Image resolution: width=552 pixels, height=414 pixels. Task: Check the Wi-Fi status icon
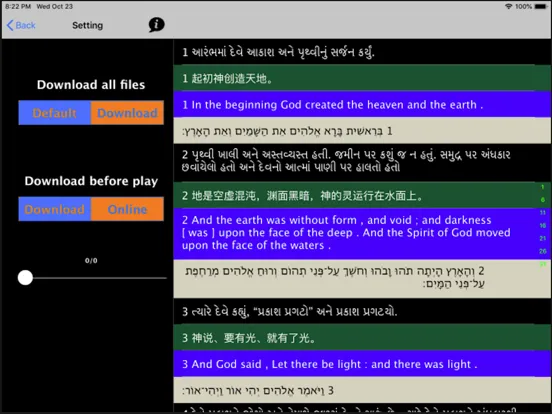click(508, 6)
